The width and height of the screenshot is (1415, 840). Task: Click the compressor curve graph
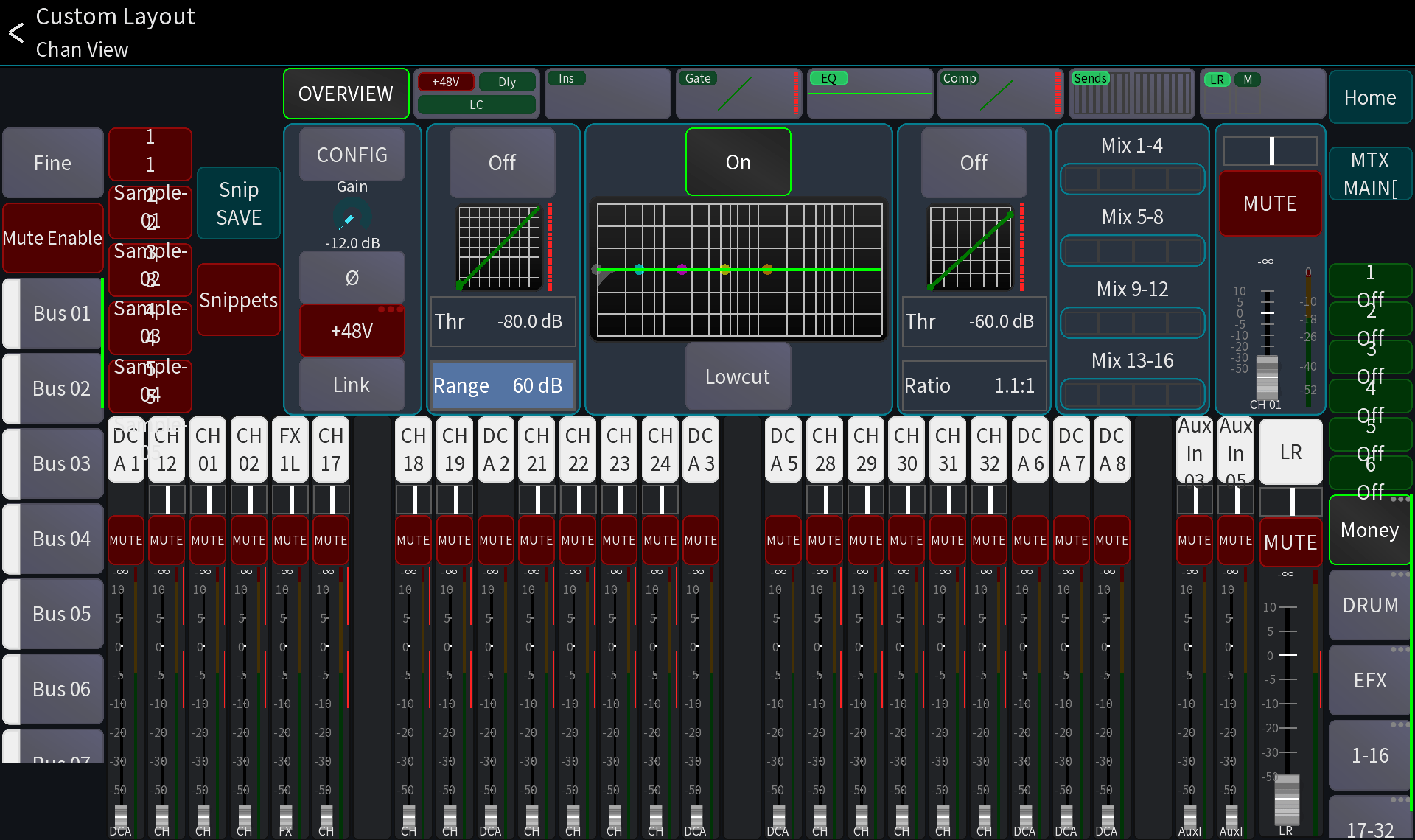(971, 248)
